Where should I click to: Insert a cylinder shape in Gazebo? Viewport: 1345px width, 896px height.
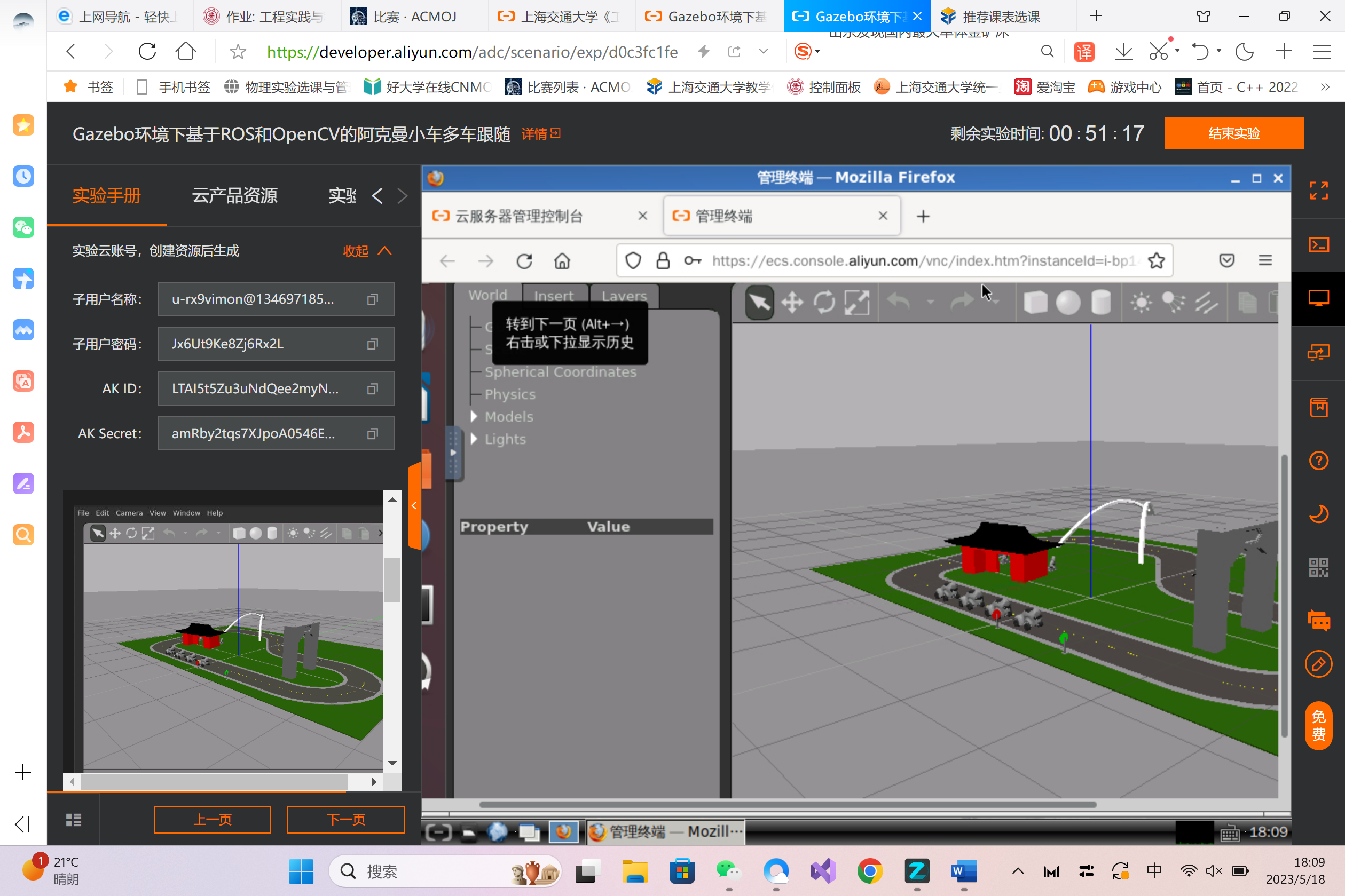[x=1100, y=302]
